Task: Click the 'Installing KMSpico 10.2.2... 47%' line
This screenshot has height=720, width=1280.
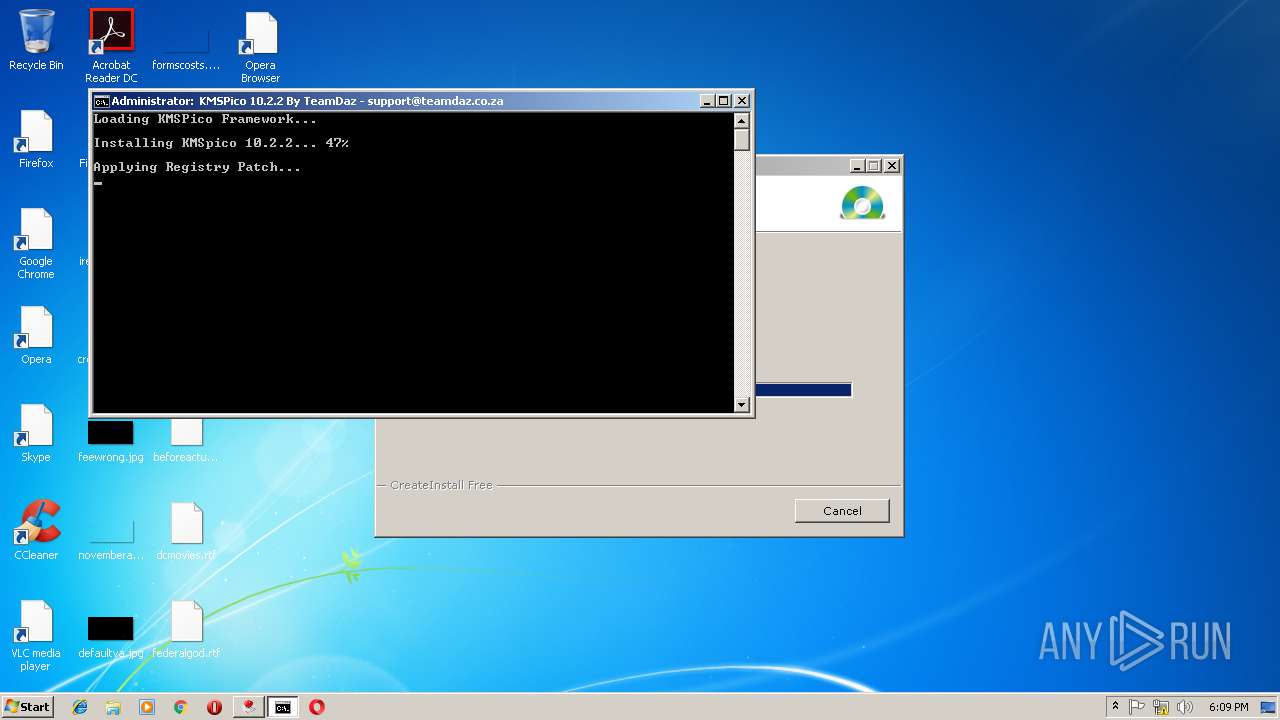Action: click(221, 143)
